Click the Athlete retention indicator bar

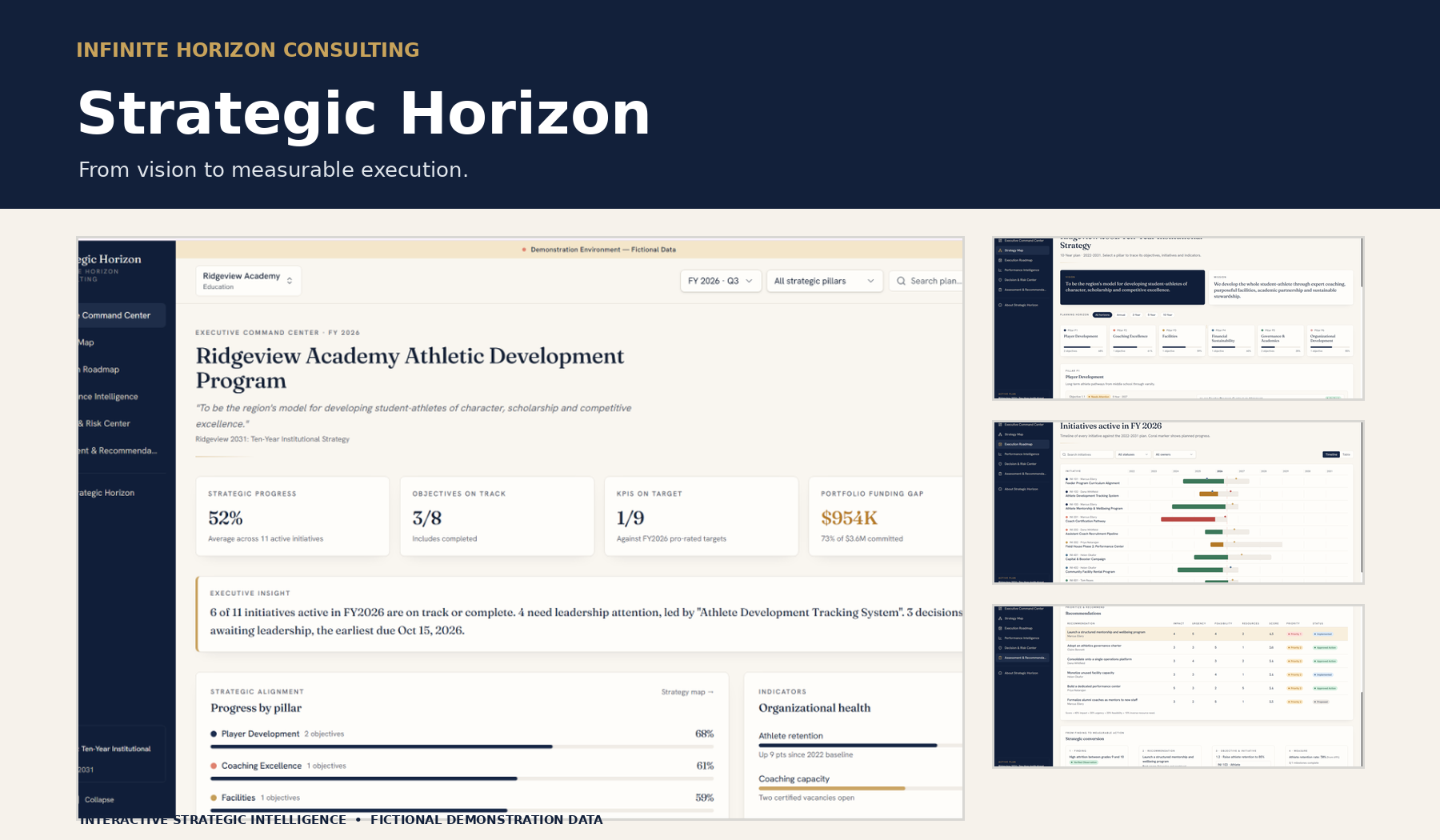(x=860, y=746)
